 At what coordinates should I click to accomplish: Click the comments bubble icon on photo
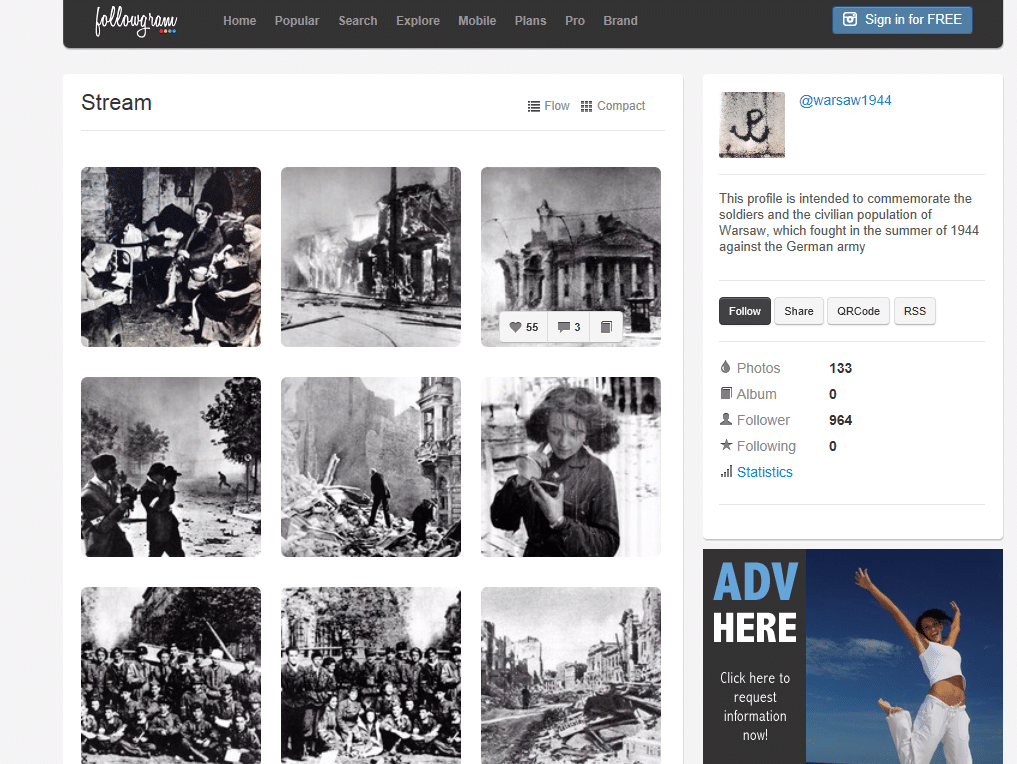(563, 327)
